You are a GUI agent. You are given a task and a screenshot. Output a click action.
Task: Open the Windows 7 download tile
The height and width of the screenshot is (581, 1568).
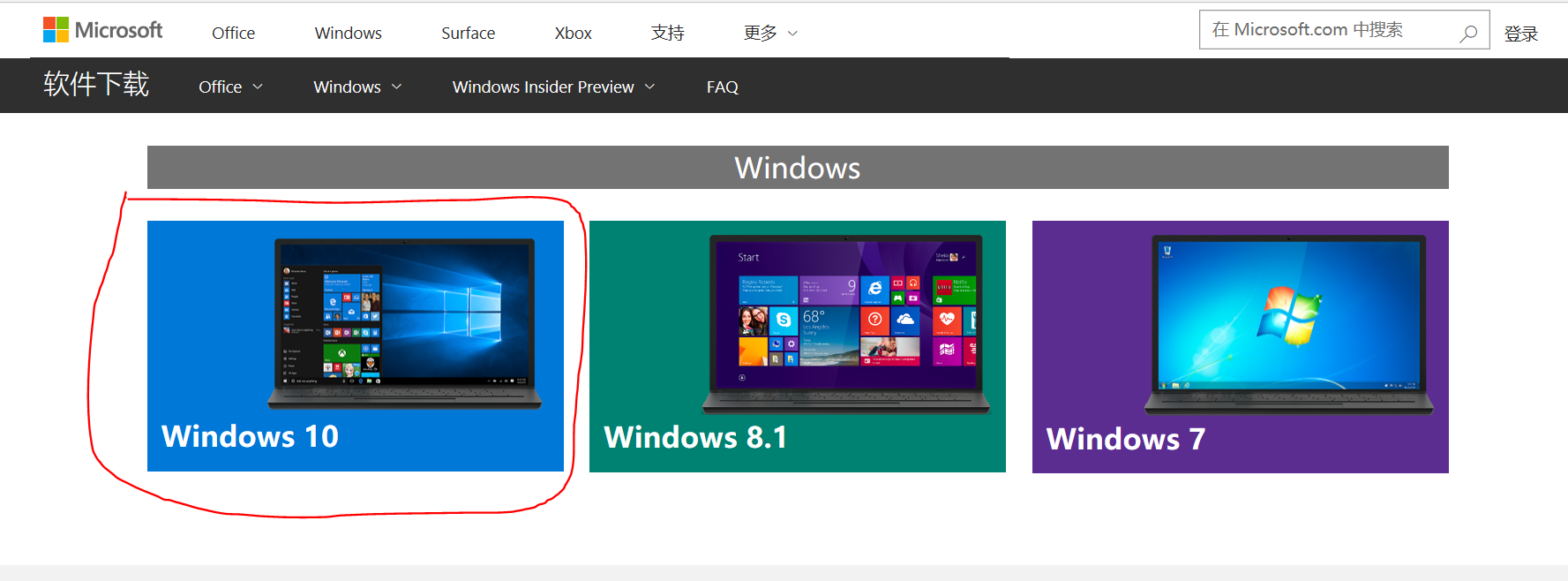point(1241,347)
